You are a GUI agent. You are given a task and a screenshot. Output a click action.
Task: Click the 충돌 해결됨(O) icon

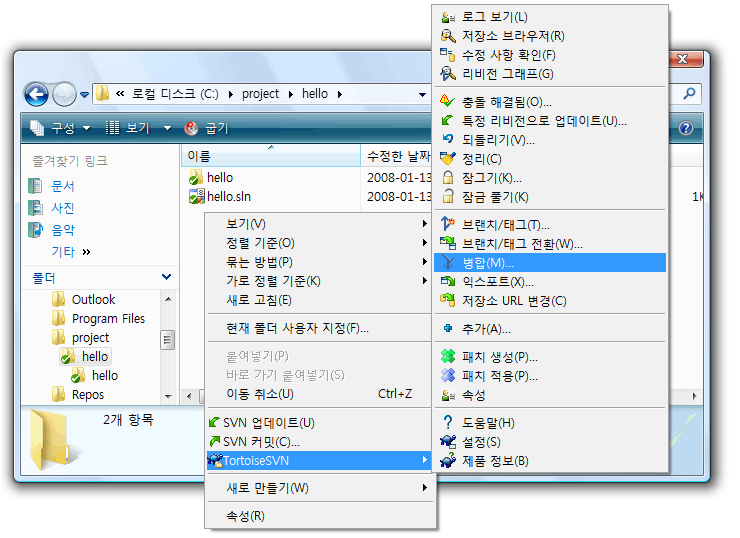coord(447,102)
